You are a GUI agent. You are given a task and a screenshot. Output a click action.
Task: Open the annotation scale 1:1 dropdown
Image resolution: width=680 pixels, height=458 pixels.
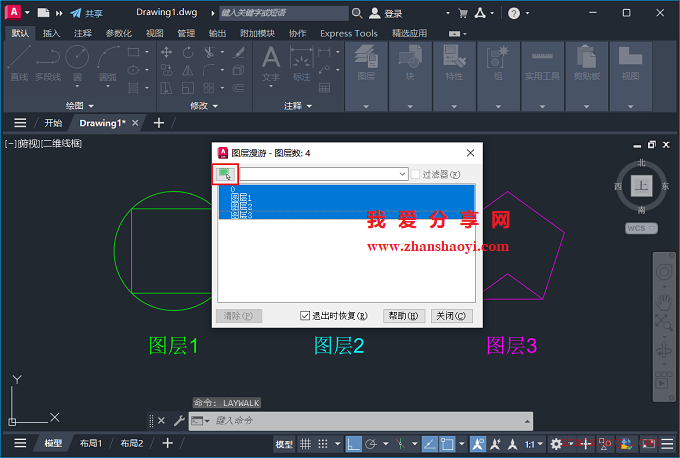[x=534, y=444]
